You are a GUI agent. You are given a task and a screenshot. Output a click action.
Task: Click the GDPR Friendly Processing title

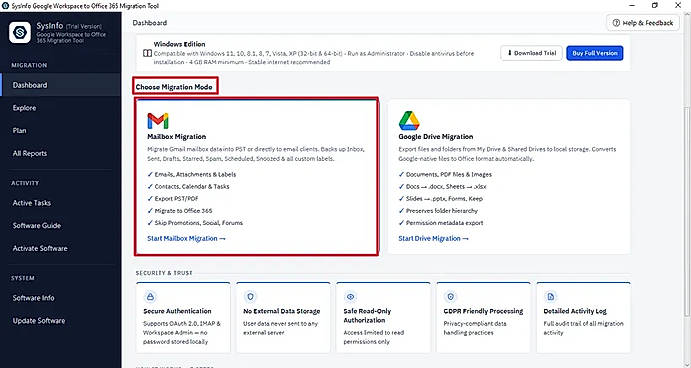(x=483, y=311)
